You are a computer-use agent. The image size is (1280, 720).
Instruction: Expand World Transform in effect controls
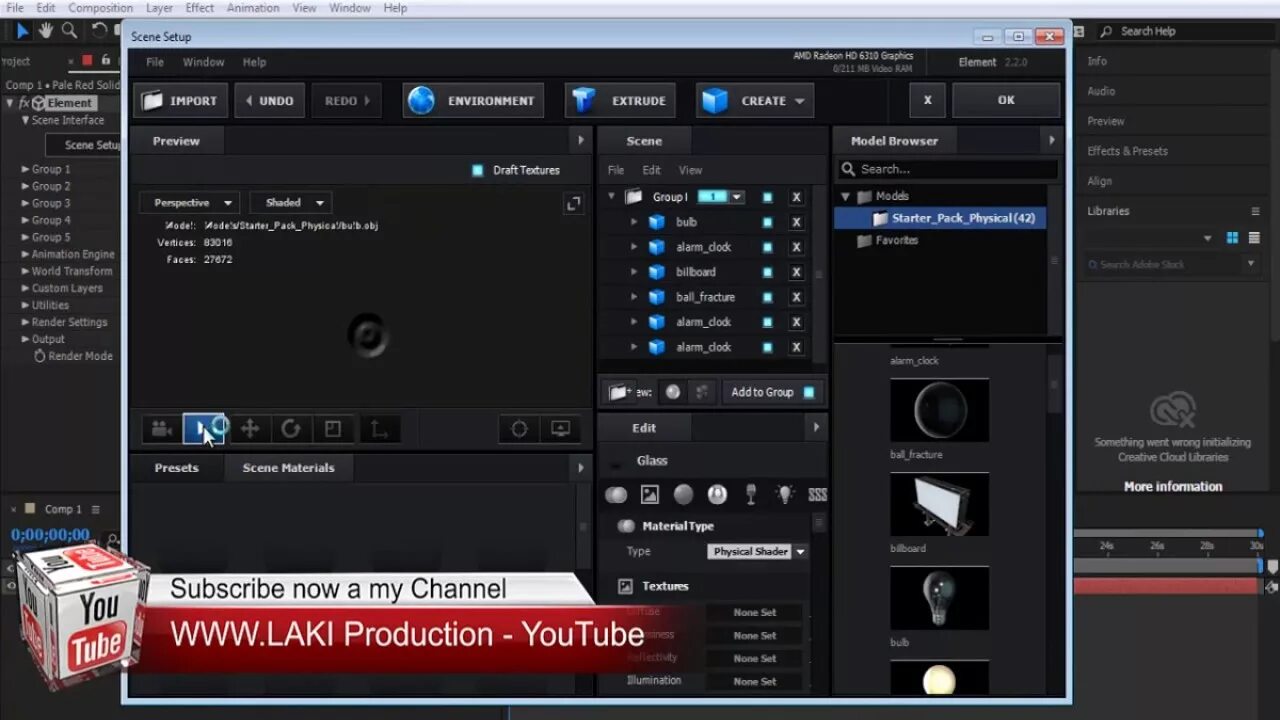pyautogui.click(x=25, y=272)
